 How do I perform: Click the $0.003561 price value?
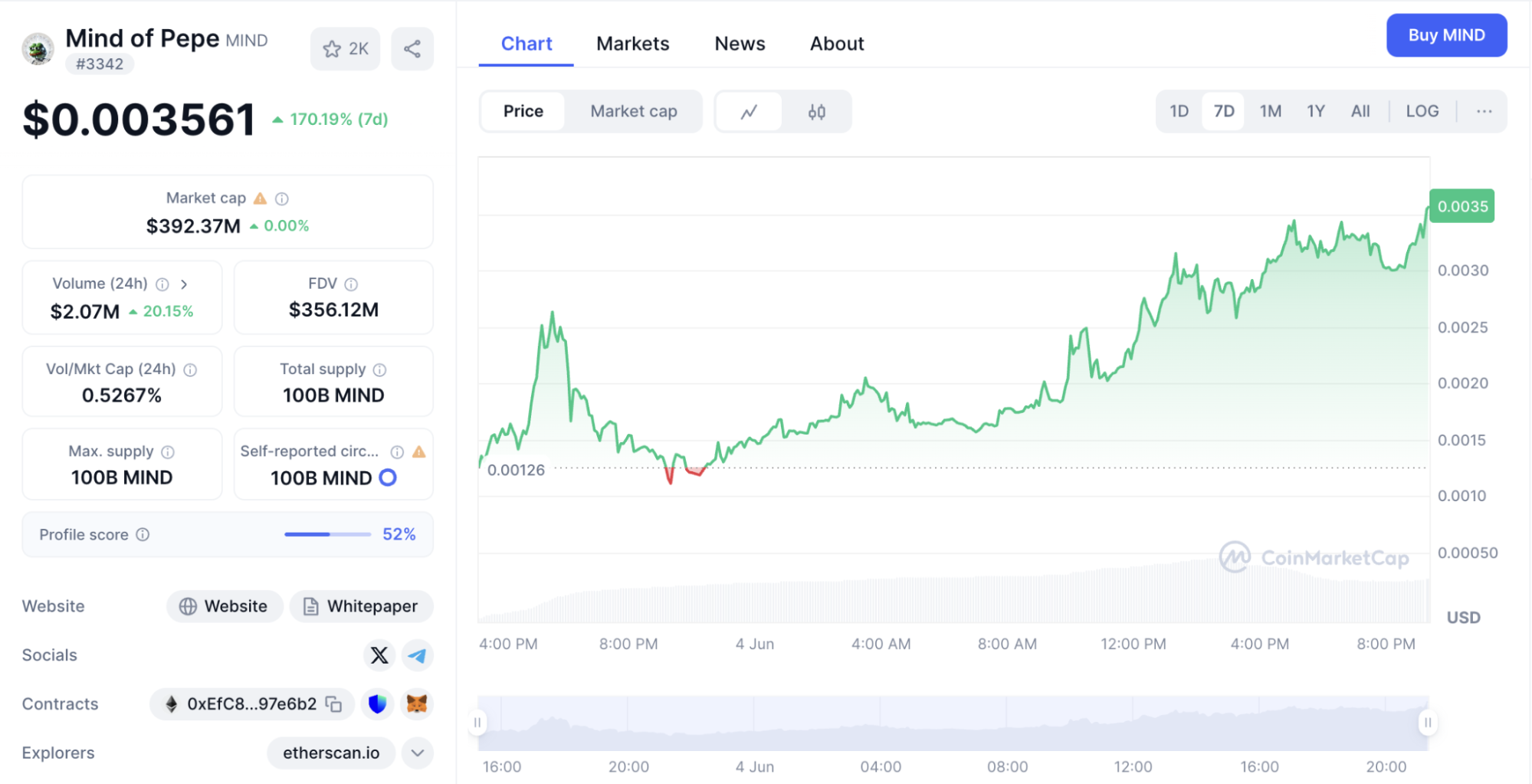click(139, 120)
